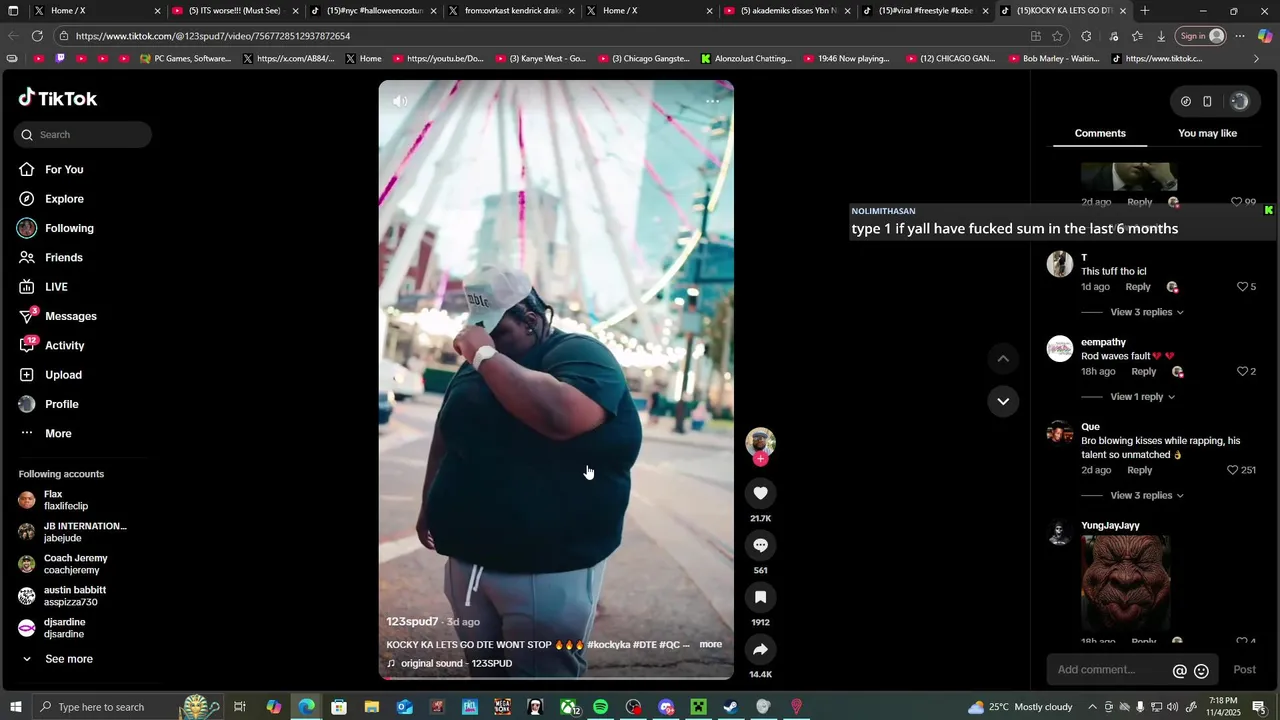Screen dimensions: 1280x720
Task: Open 'original sound - 123SPUD' link
Action: click(x=456, y=664)
